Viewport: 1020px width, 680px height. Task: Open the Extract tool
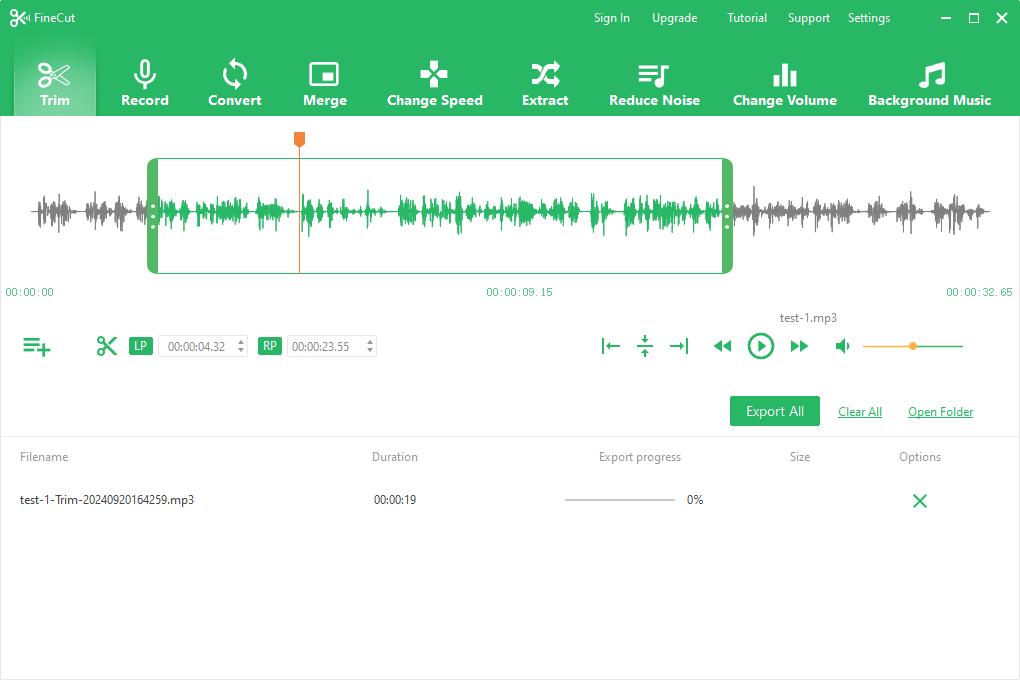click(x=545, y=83)
